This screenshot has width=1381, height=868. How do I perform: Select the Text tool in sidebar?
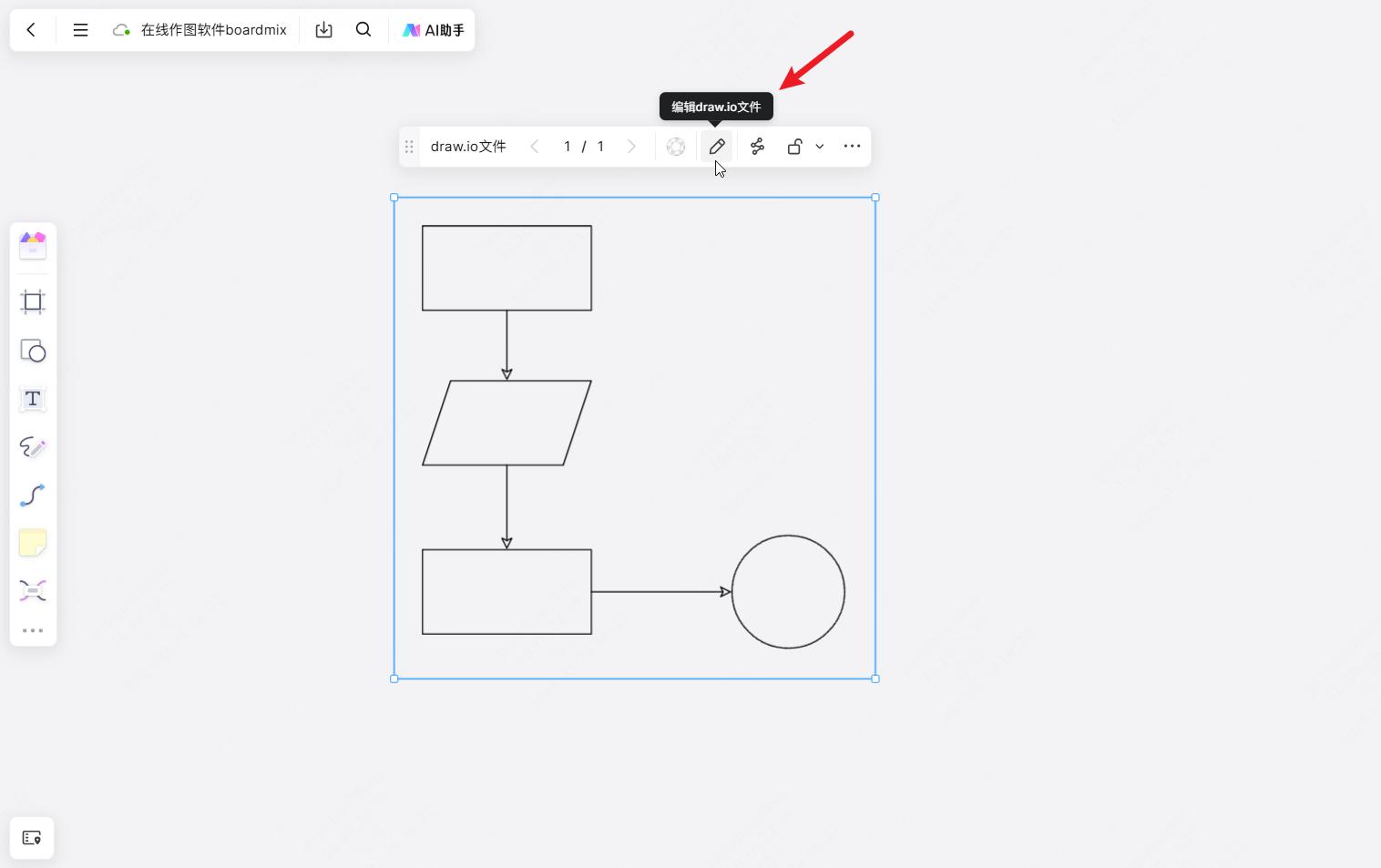[x=33, y=399]
